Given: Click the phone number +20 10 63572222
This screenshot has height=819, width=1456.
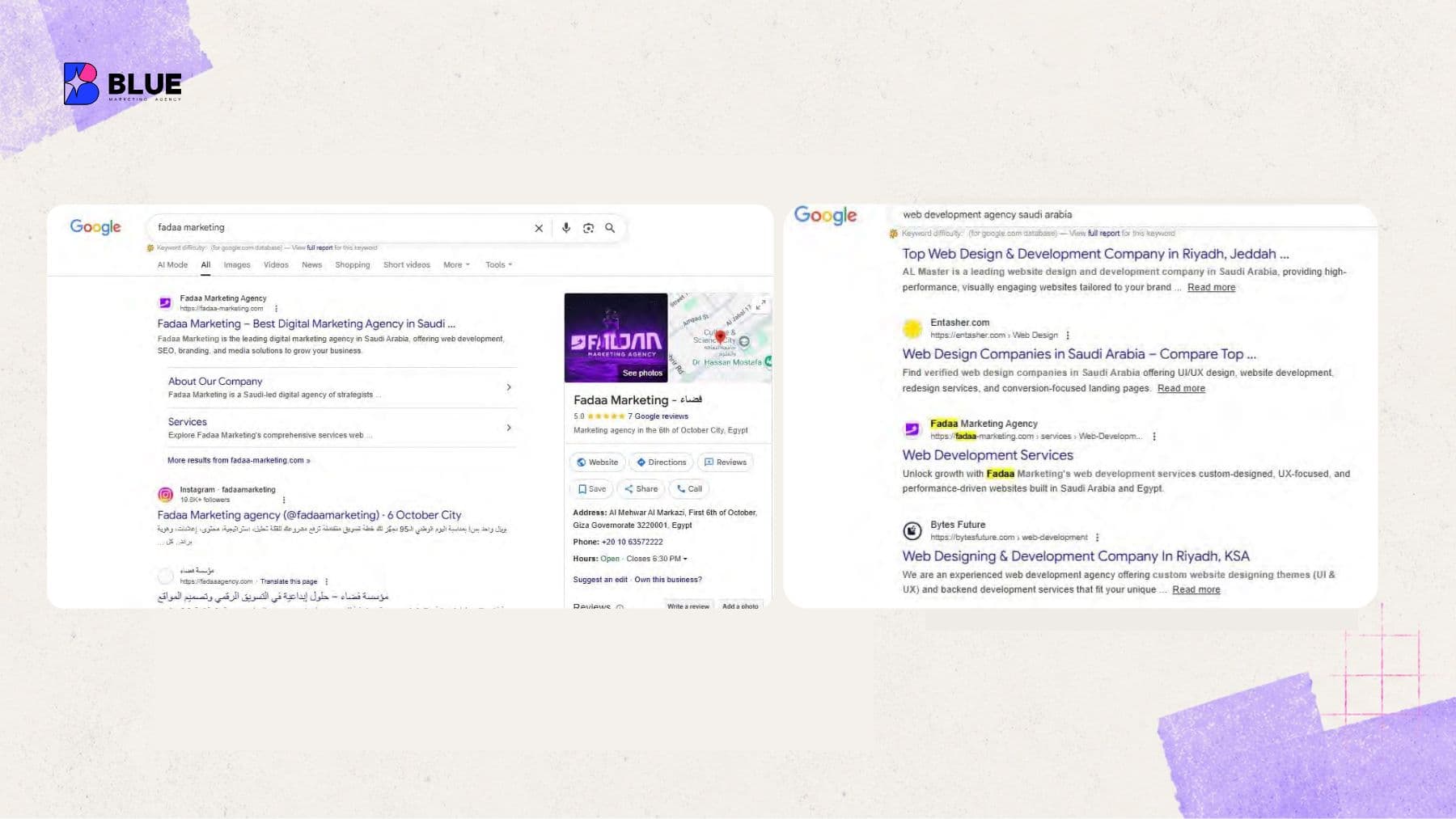Looking at the screenshot, I should pos(632,542).
